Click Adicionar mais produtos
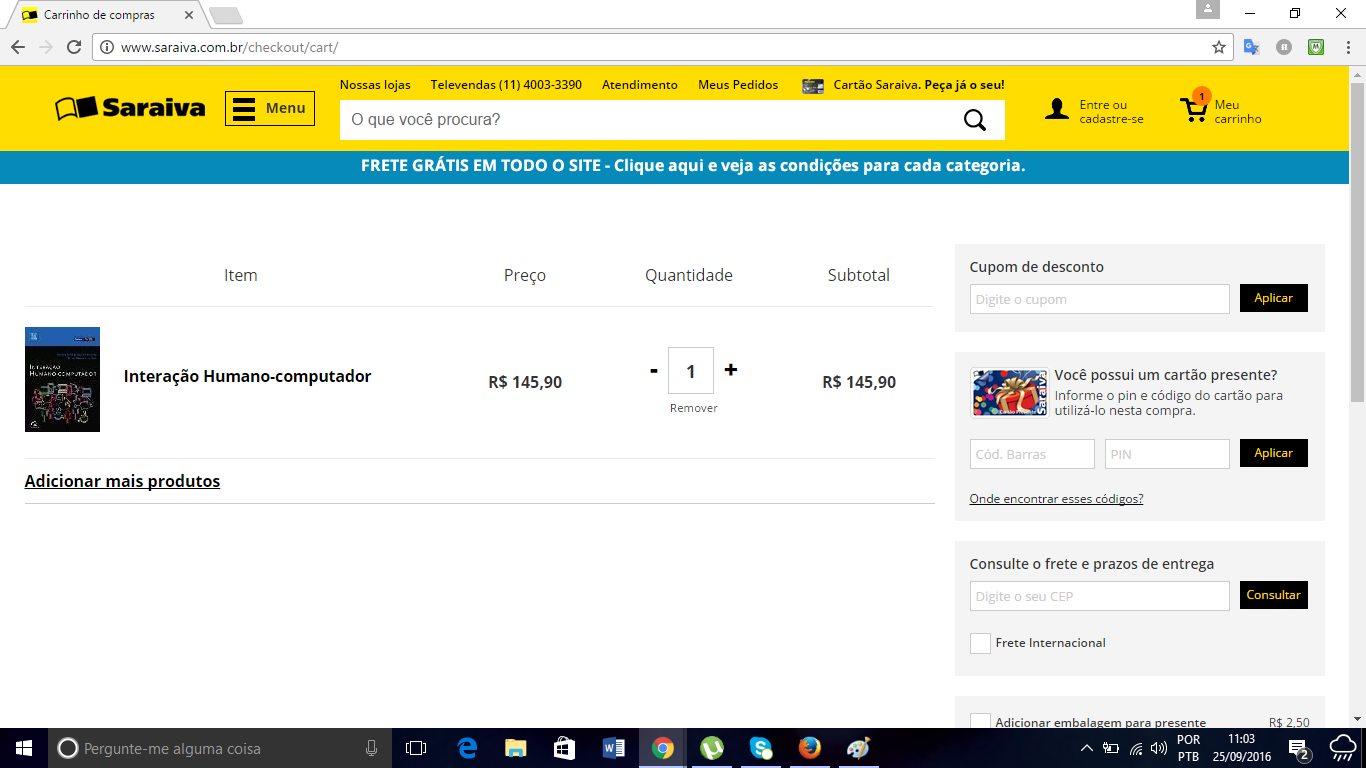 122,481
